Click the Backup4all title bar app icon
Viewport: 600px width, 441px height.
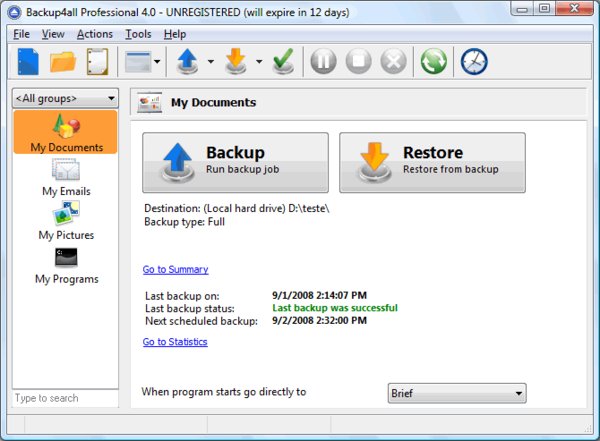tap(15, 12)
